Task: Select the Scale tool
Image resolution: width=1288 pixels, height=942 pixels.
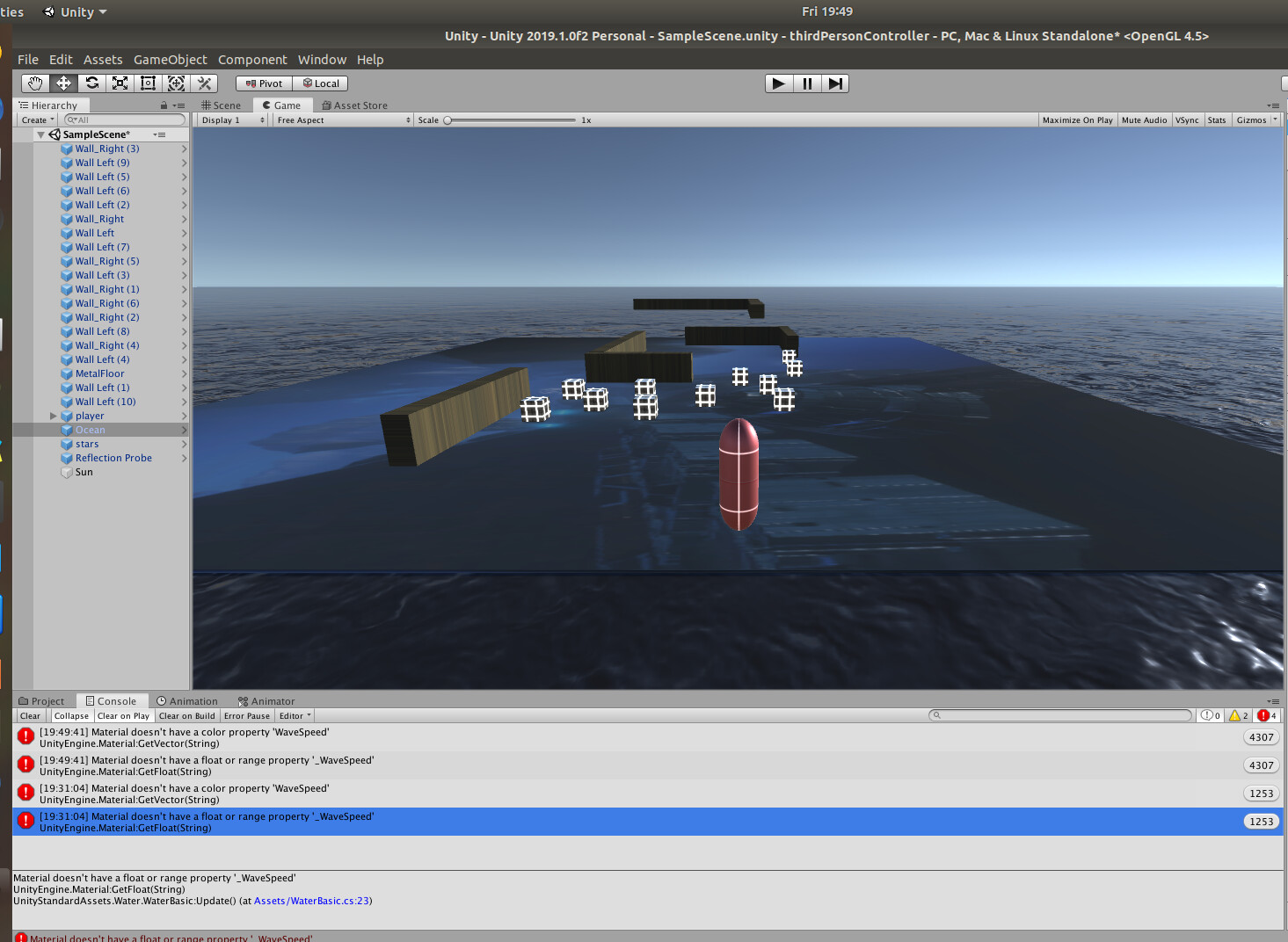Action: tap(120, 83)
